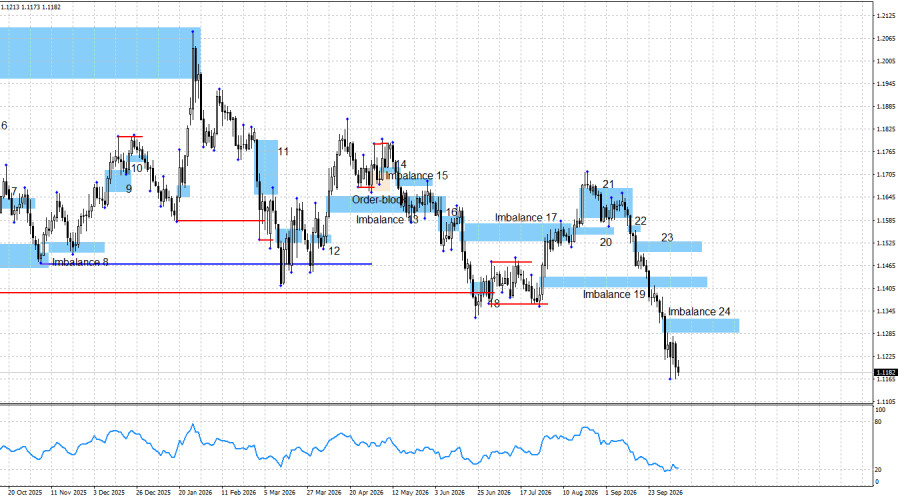This screenshot has height=500, width=900.
Task: Select the blue zone rectangle beside label 23
Action: tap(668, 247)
